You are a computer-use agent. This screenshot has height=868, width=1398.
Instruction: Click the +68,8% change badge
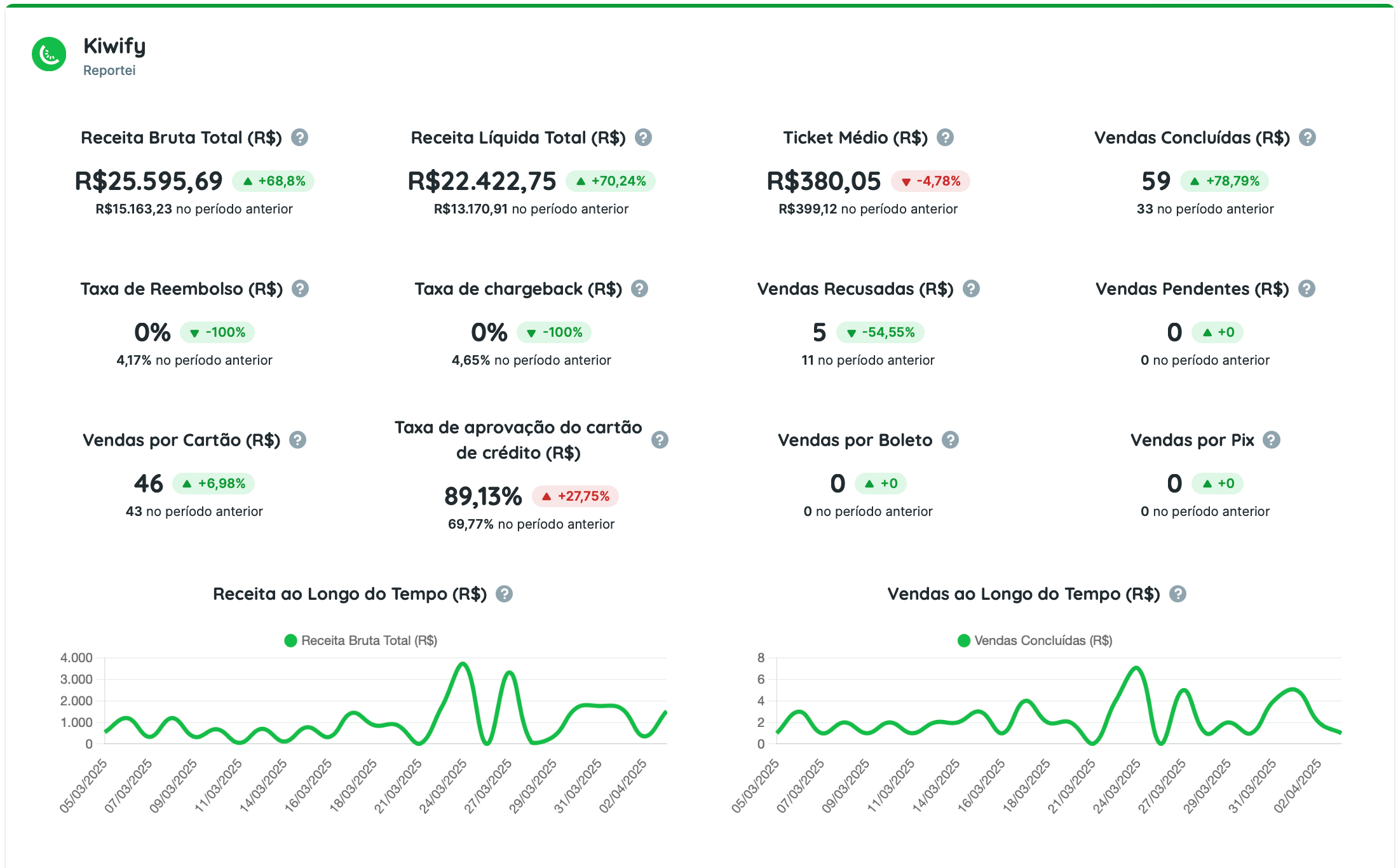point(273,181)
